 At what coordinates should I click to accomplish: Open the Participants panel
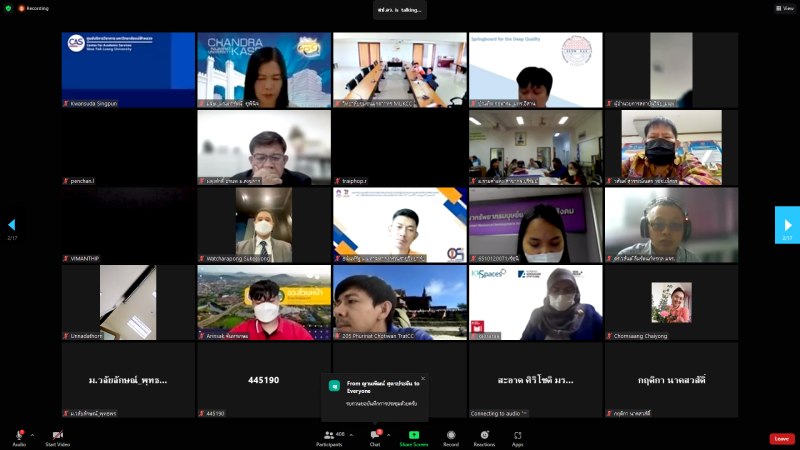click(x=329, y=435)
